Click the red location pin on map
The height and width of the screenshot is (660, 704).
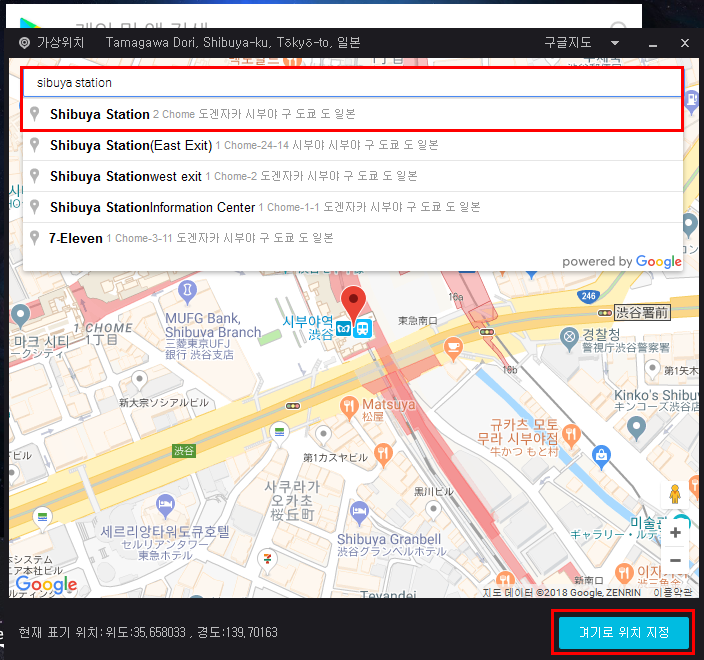point(353,304)
